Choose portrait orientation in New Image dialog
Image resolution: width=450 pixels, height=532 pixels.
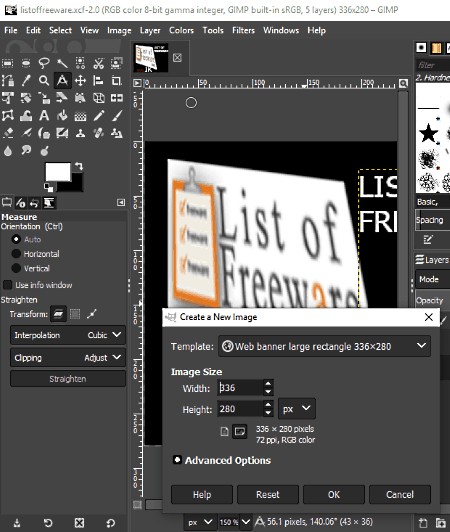pos(224,432)
